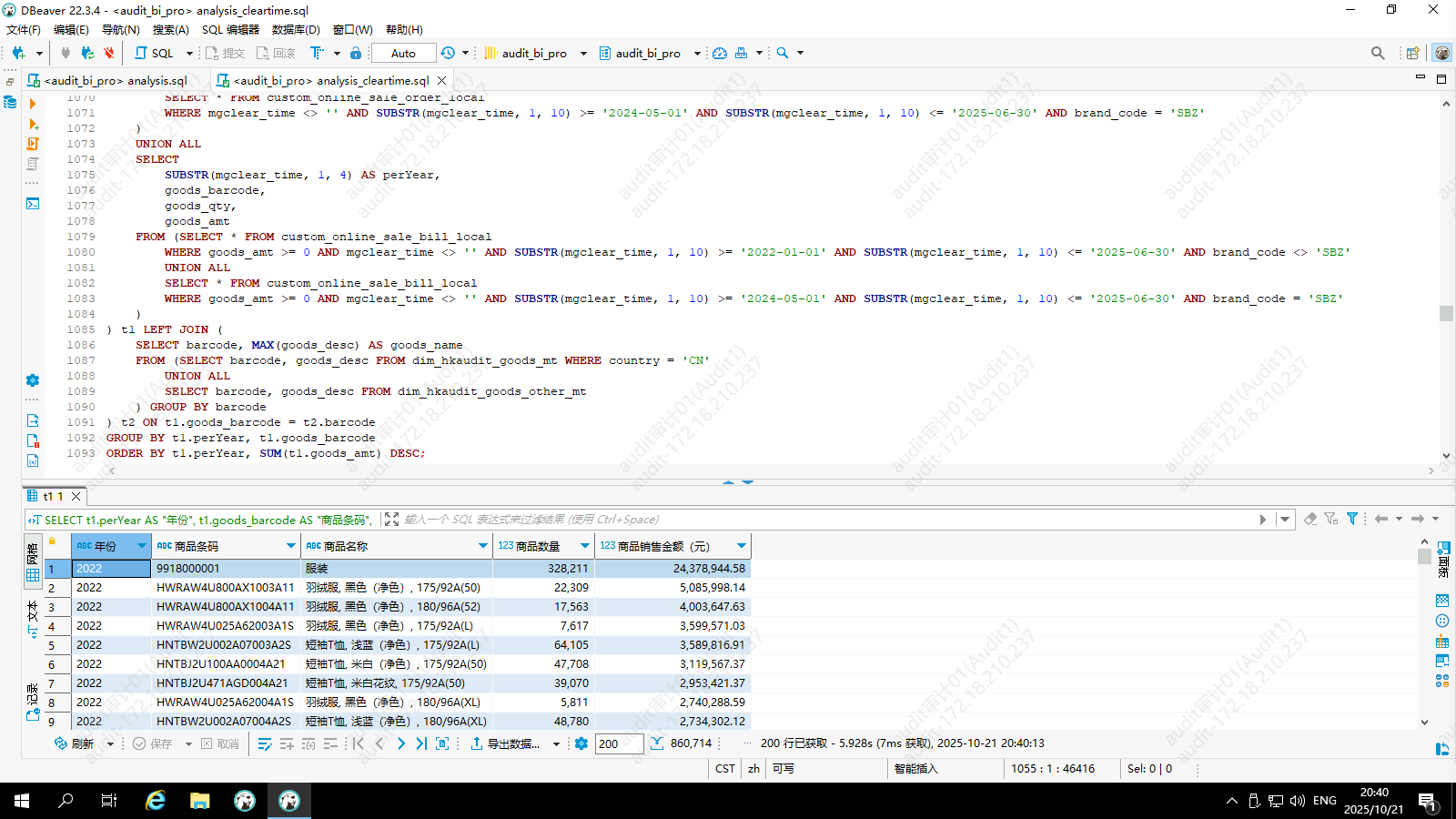
Task: Click the blue filter funnel icon
Action: [x=1352, y=519]
